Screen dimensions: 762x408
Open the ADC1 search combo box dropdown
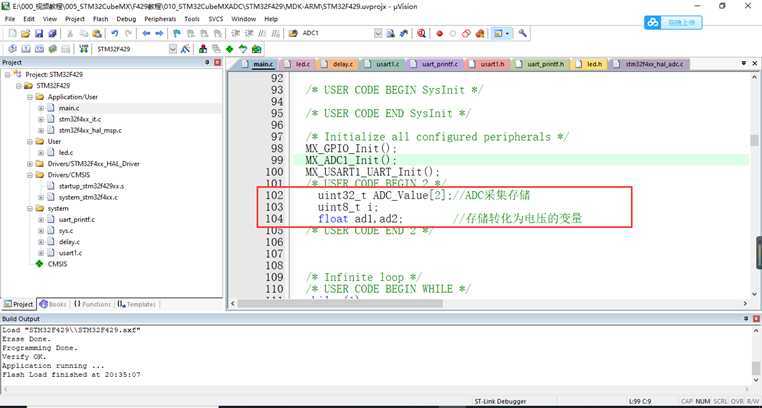click(x=378, y=34)
